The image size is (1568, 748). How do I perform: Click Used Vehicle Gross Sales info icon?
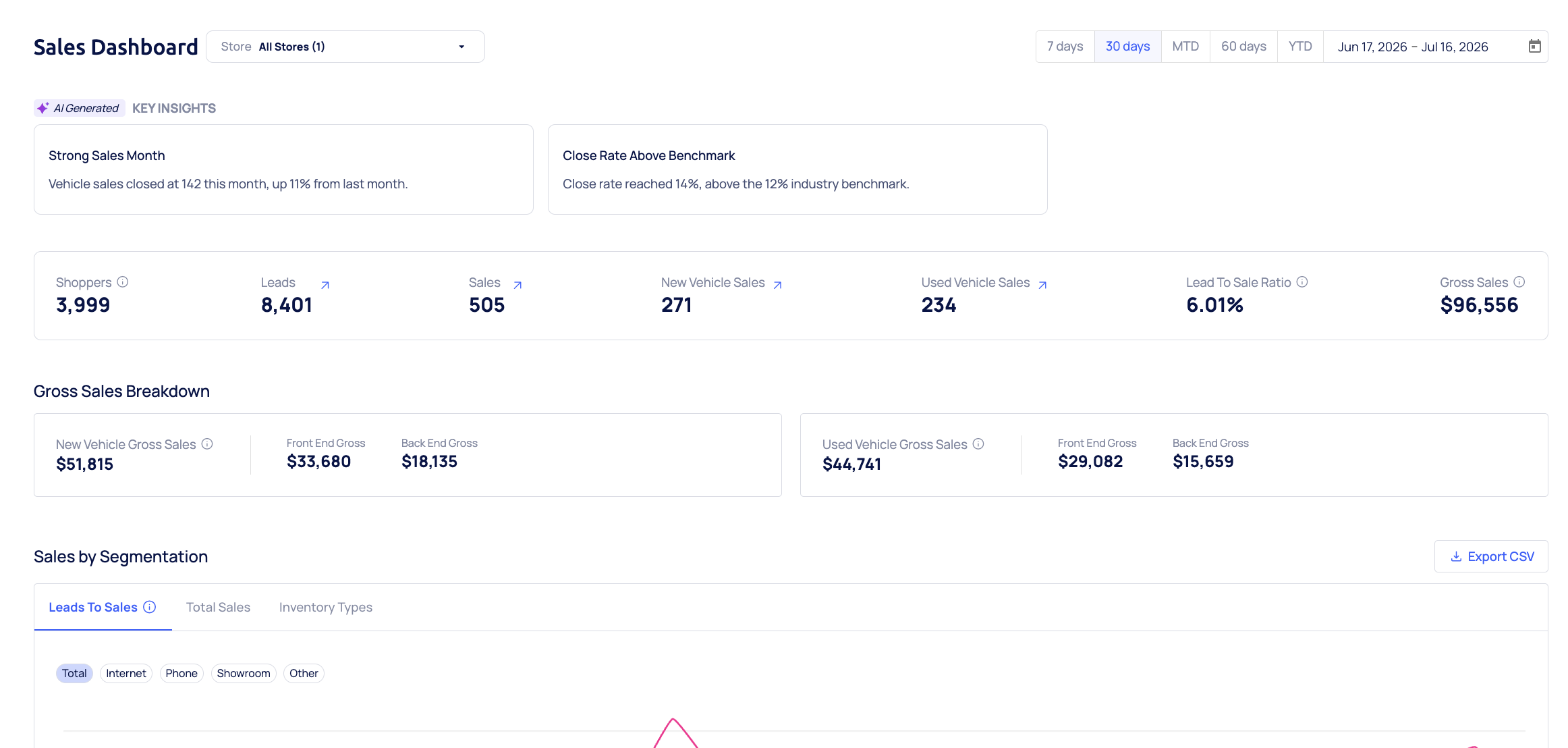pos(978,444)
